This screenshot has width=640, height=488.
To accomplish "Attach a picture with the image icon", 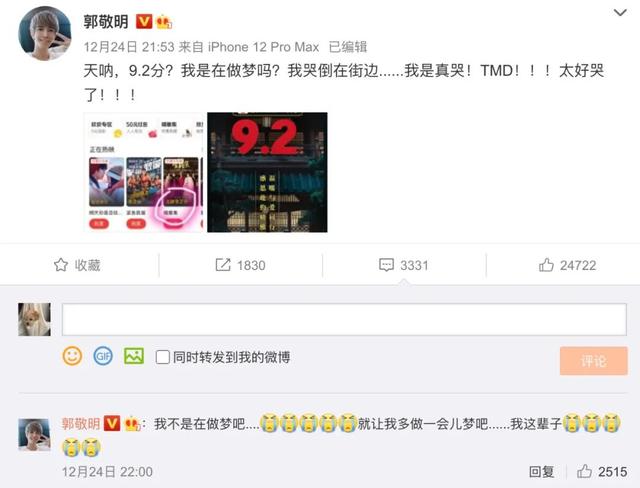I will 134,356.
